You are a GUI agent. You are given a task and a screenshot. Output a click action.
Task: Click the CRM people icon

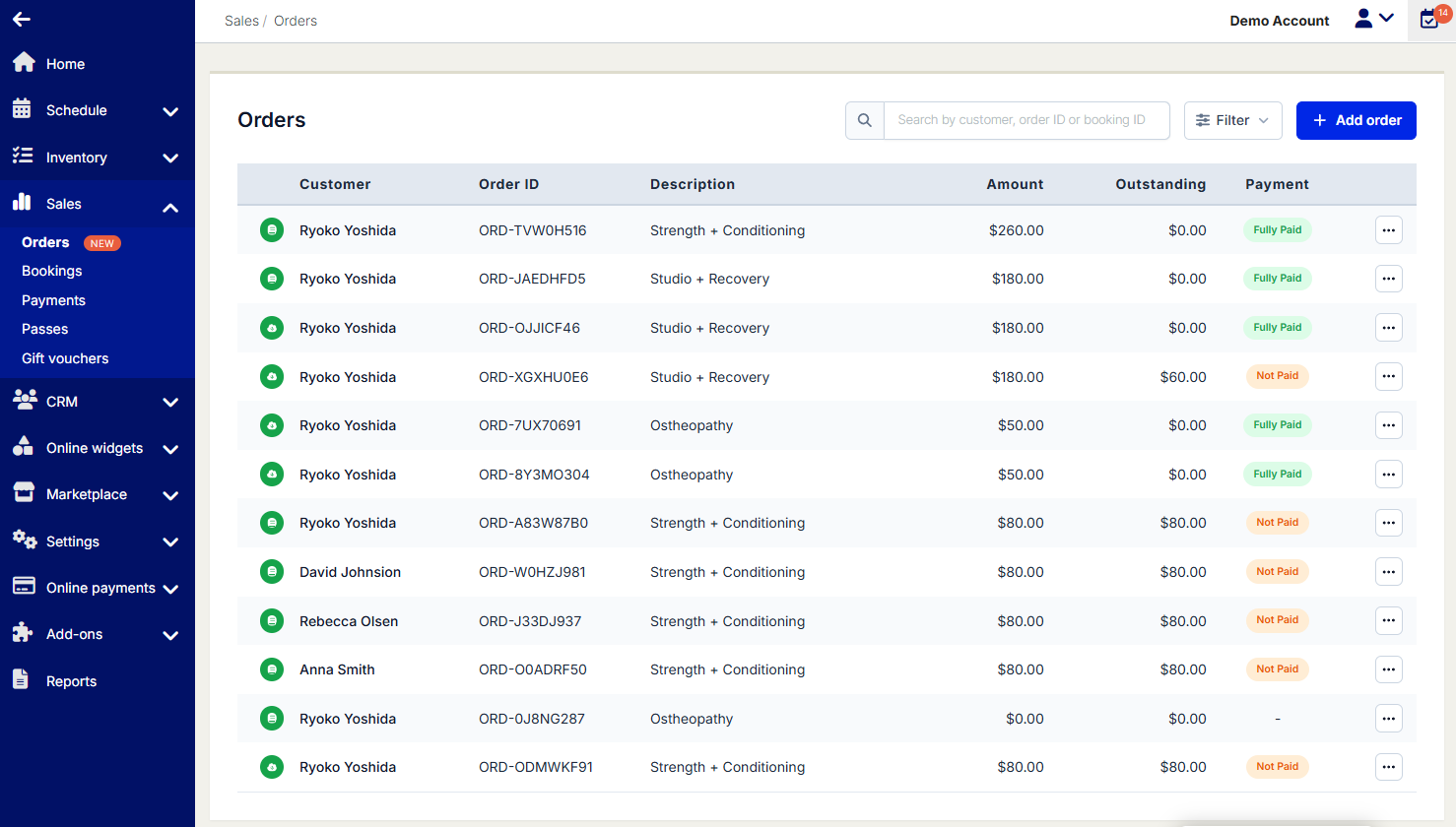(25, 399)
